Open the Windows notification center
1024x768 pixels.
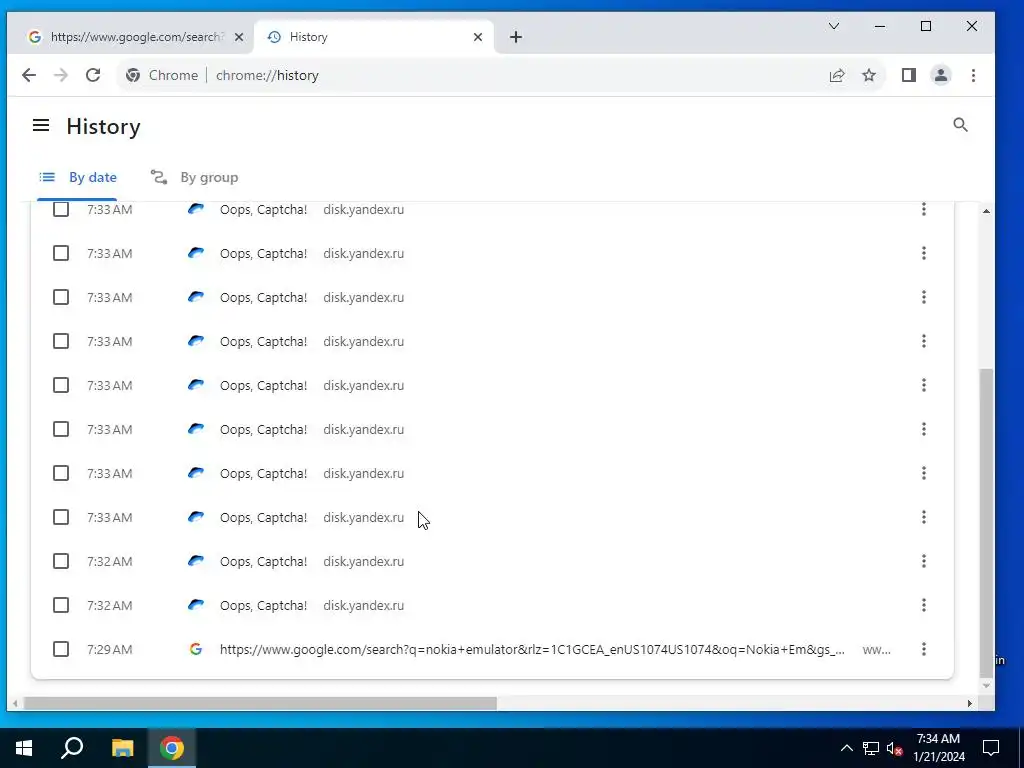[991, 748]
